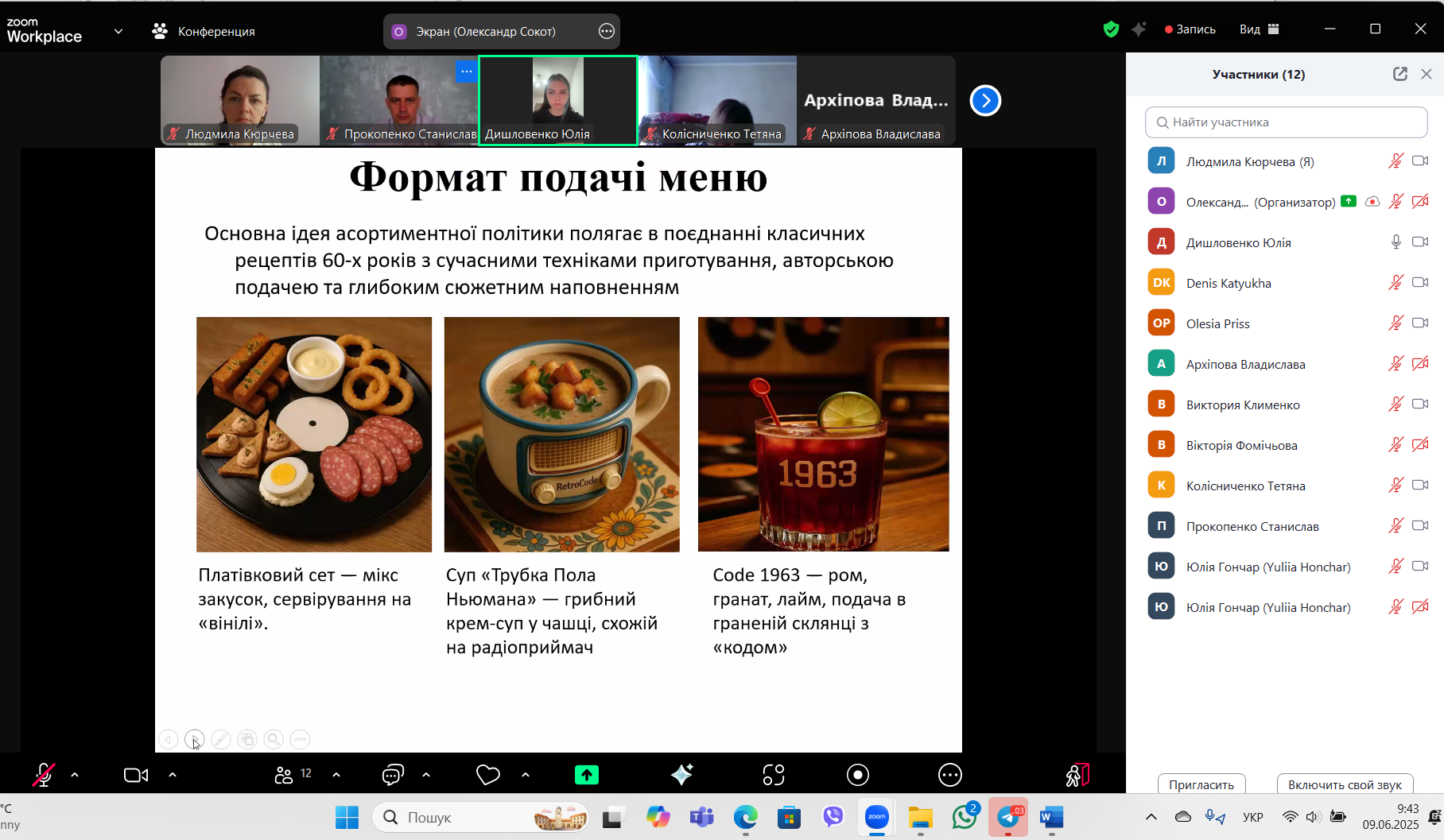Expand audio settings arrow next to microphone
The image size is (1444, 840).
(x=75, y=775)
